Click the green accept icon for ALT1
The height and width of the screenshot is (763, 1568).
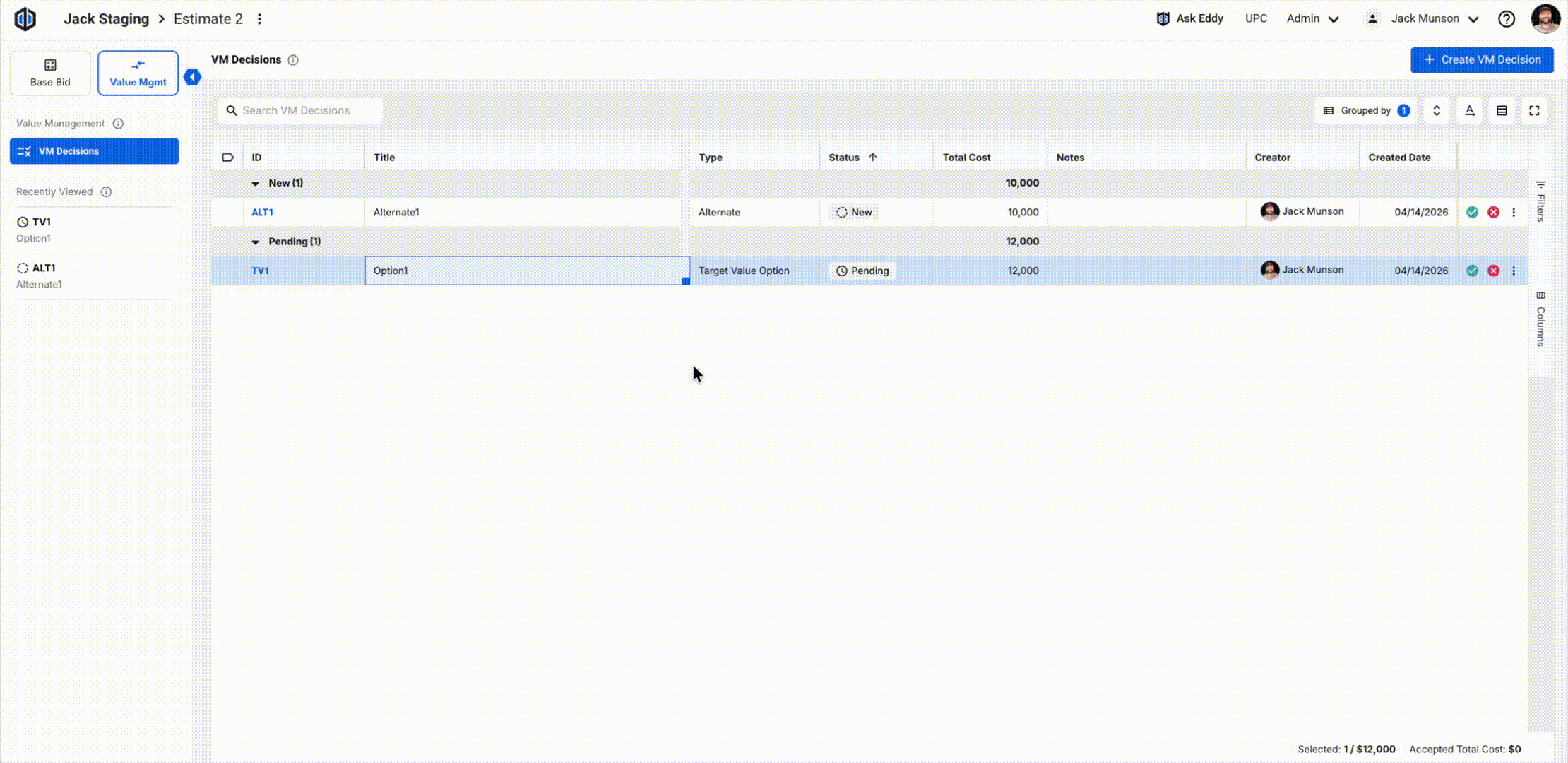[1472, 212]
